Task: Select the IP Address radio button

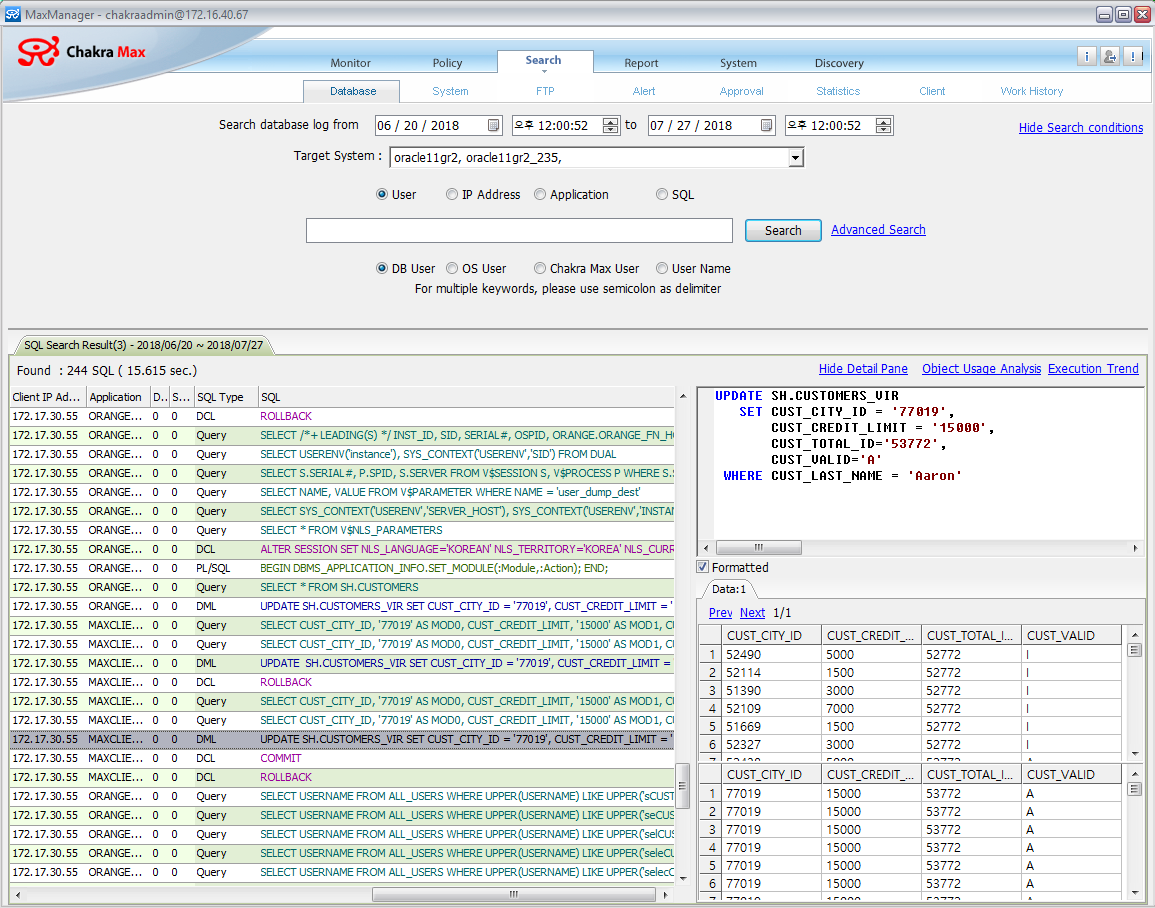Action: pyautogui.click(x=452, y=194)
